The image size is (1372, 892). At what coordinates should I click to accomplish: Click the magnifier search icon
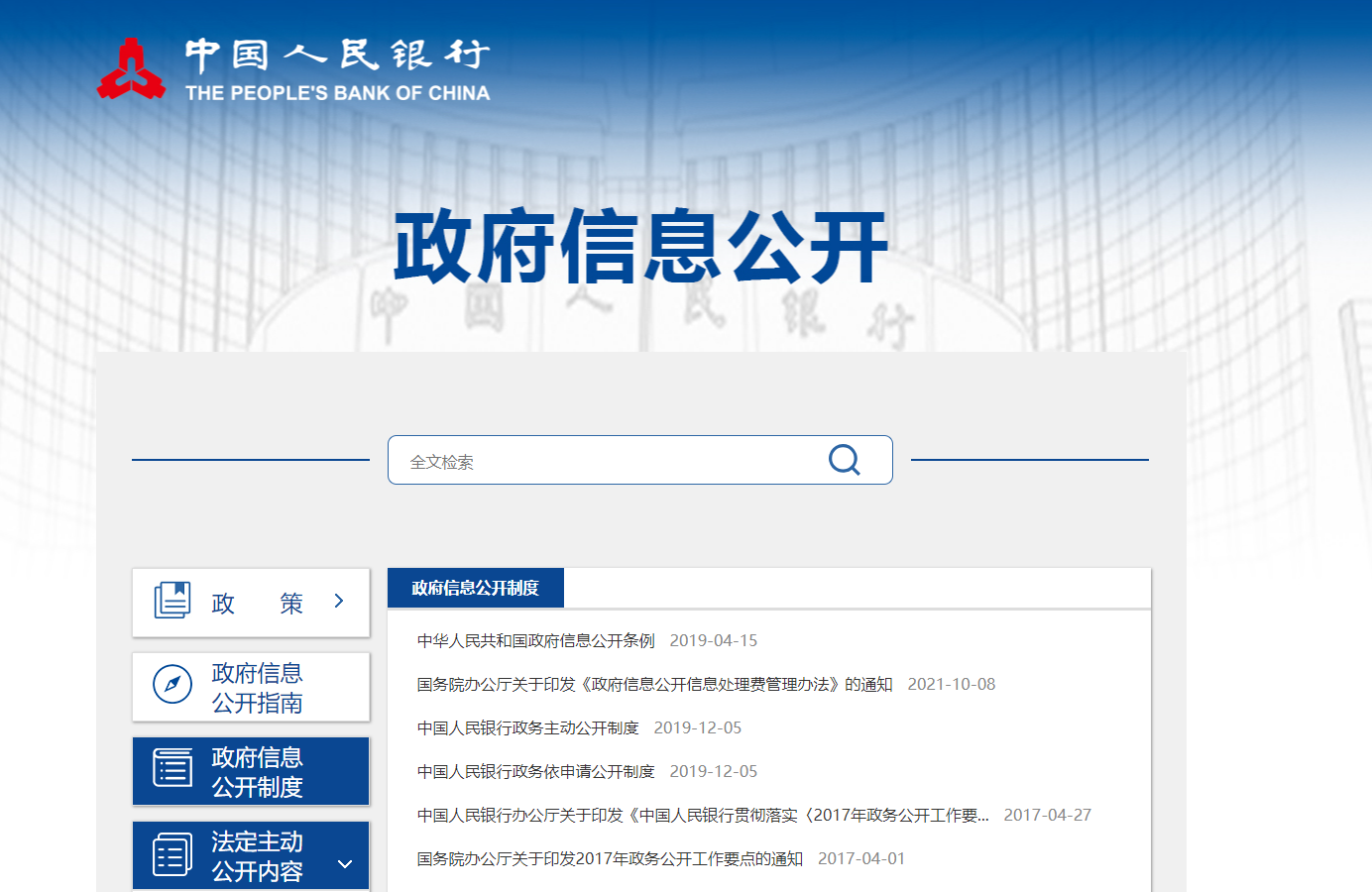(x=844, y=460)
